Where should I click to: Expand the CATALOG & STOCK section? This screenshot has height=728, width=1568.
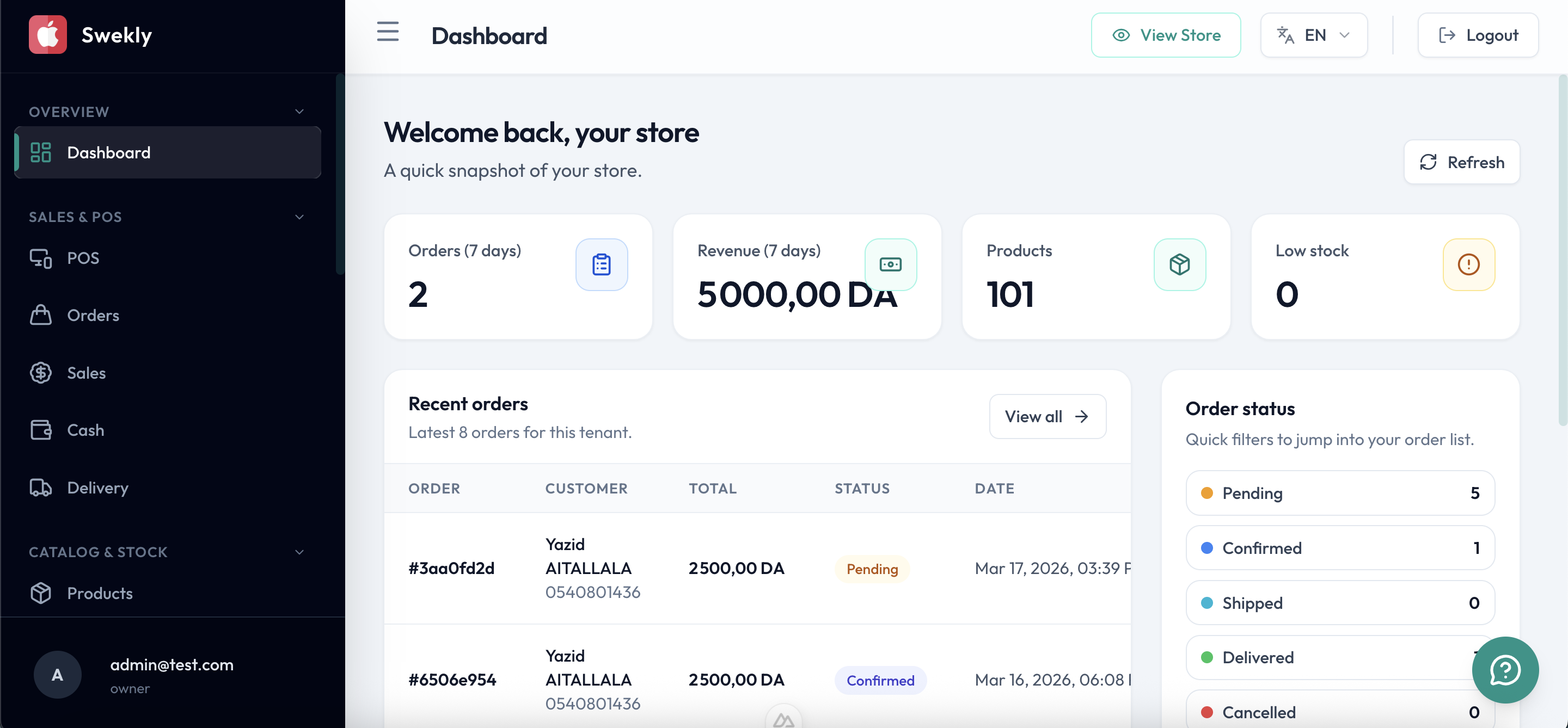click(299, 552)
